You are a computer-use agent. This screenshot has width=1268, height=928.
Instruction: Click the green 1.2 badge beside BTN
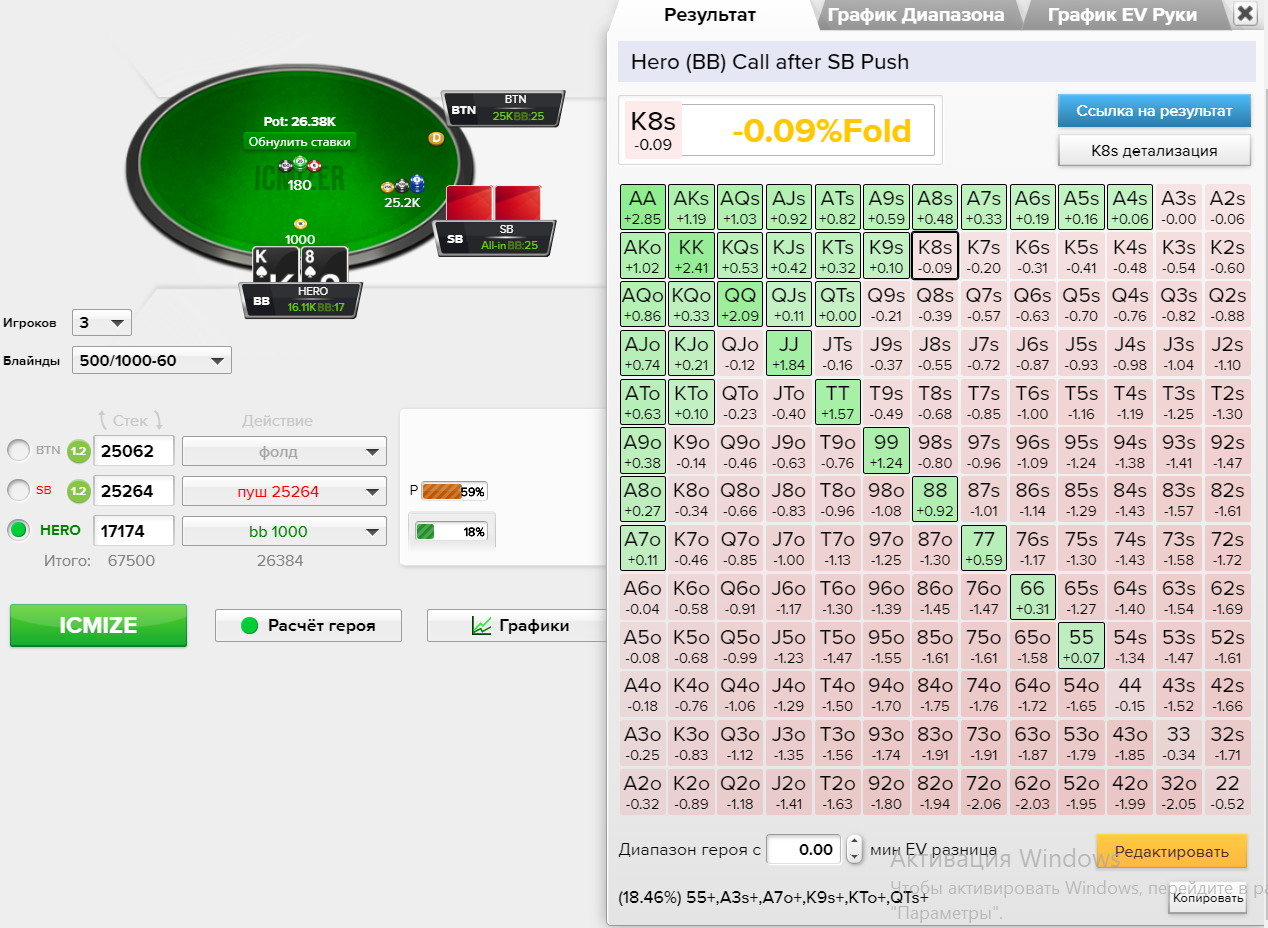79,452
